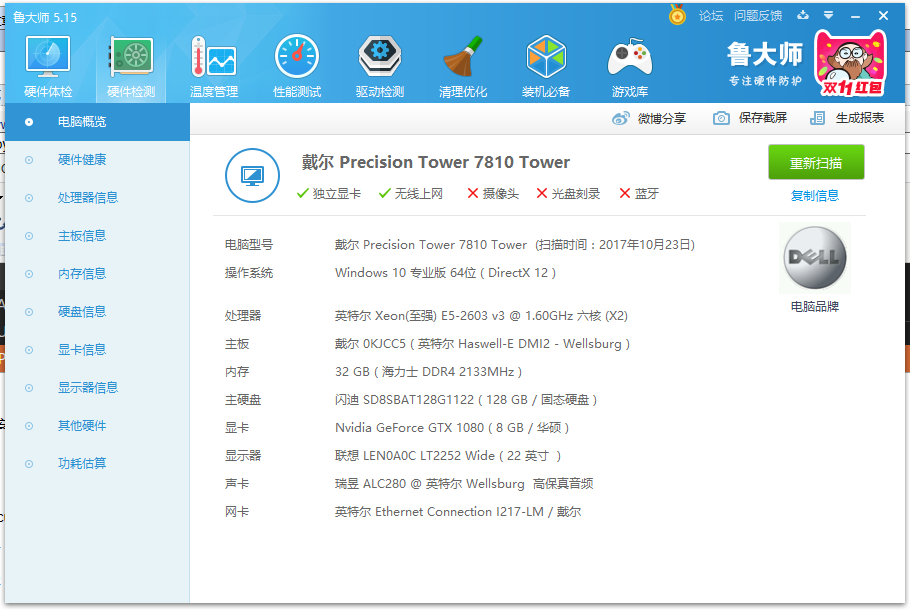Image resolution: width=910 pixels, height=610 pixels.
Task: Click the 瑞昱 ALC280 sound card value
Action: point(464,483)
